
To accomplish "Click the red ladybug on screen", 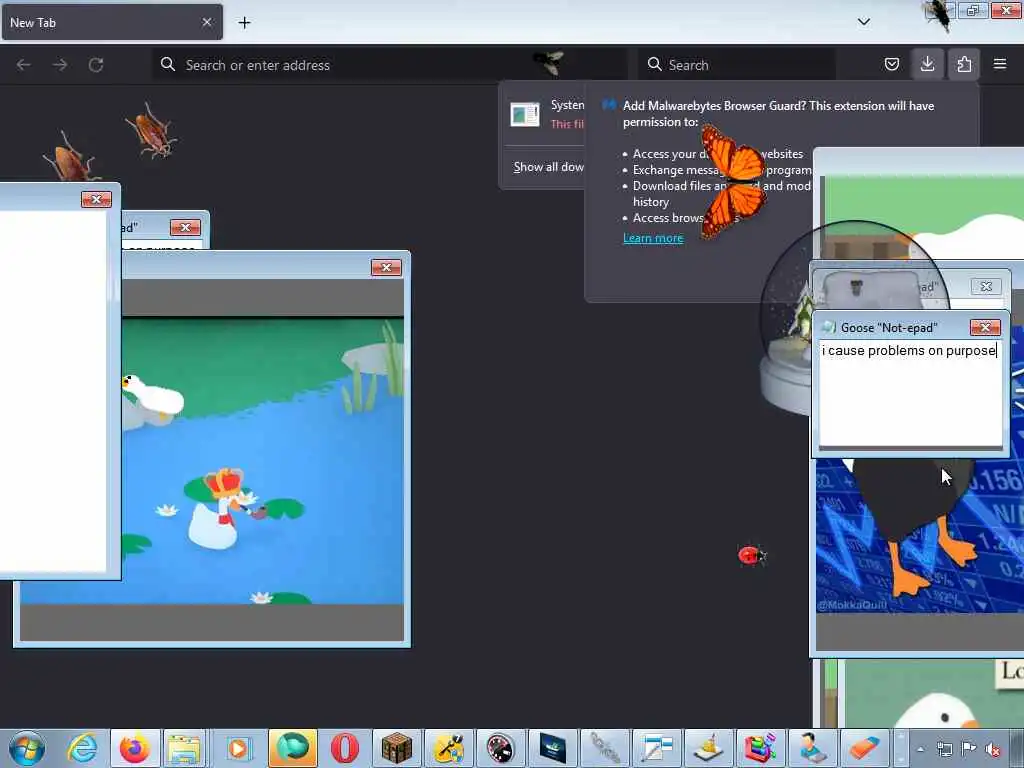I will (752, 556).
